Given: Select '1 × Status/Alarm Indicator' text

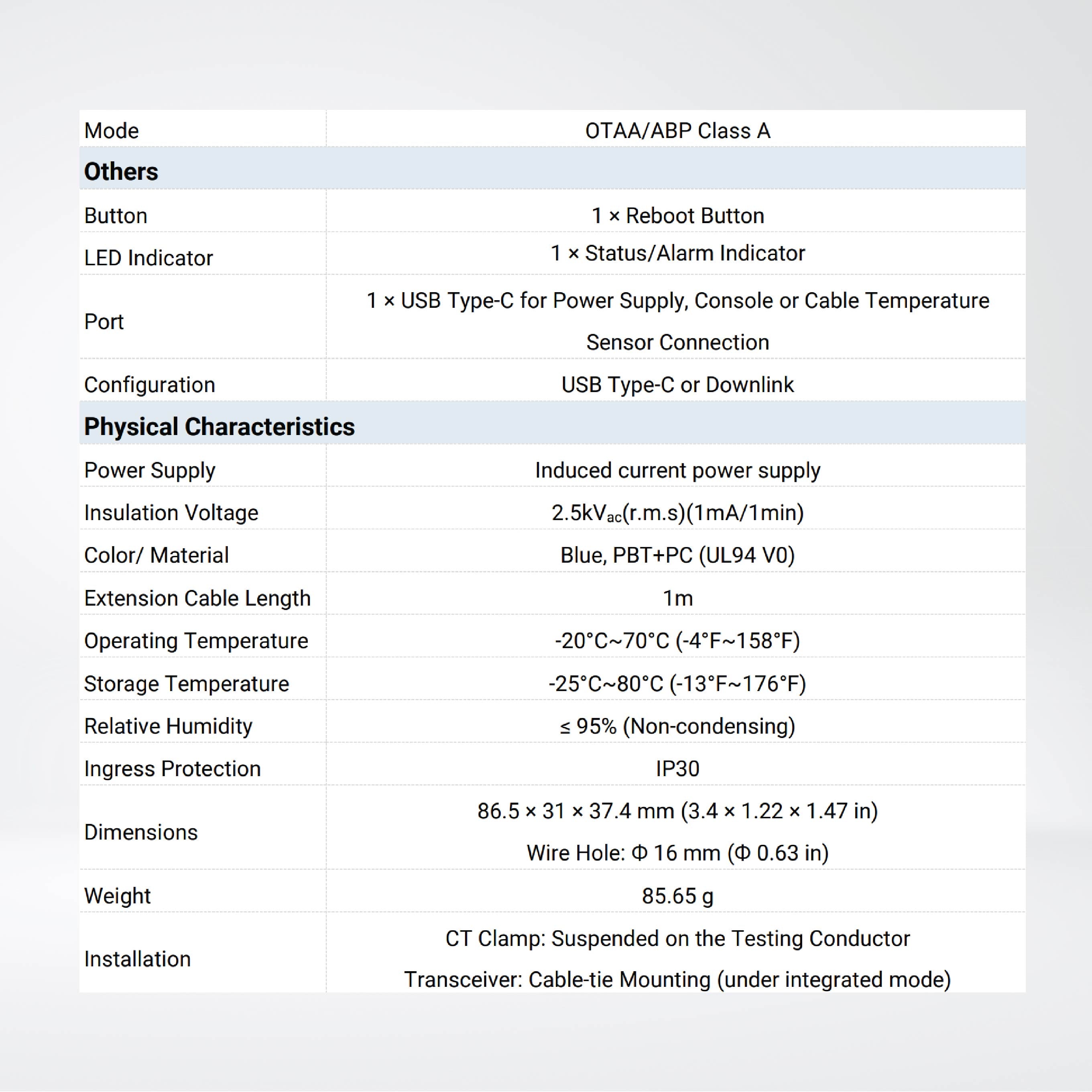Looking at the screenshot, I should 677,253.
